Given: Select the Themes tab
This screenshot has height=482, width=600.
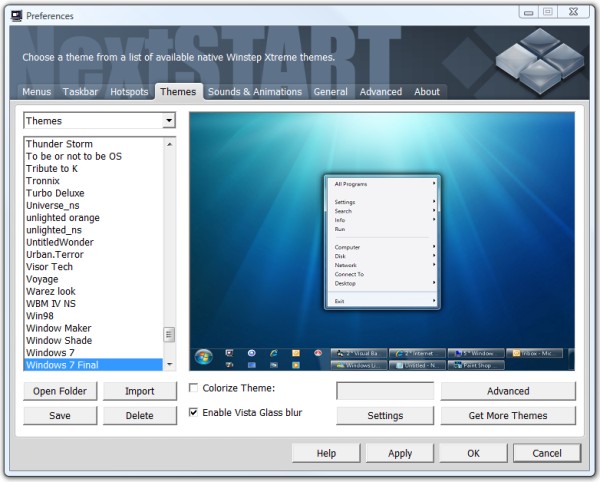Looking at the screenshot, I should 178,92.
